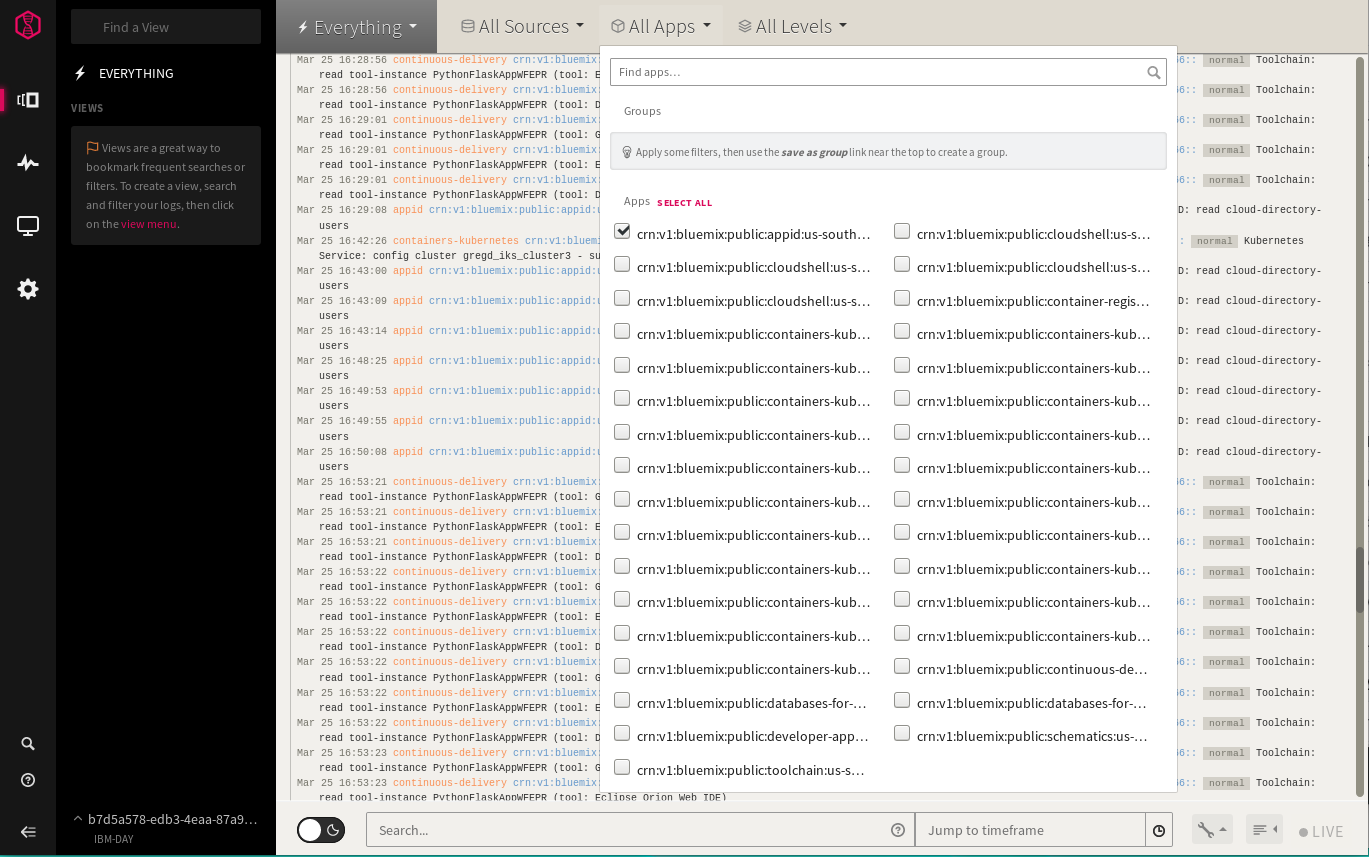This screenshot has height=857, width=1369.
Task: Toggle the dark mode switch near Search
Action: click(x=320, y=830)
